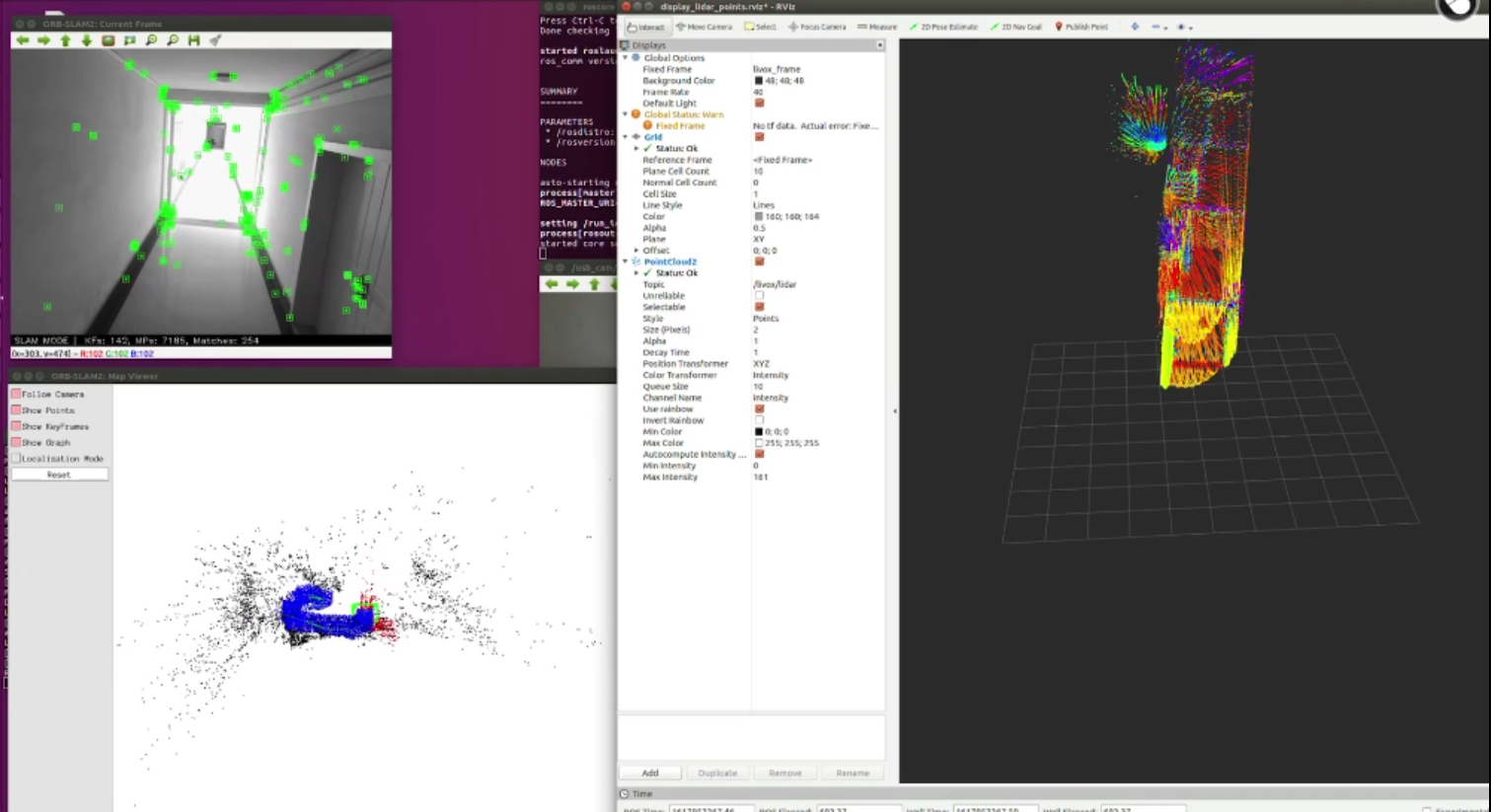Pick the 2D Nav Goal tool

(x=1016, y=27)
